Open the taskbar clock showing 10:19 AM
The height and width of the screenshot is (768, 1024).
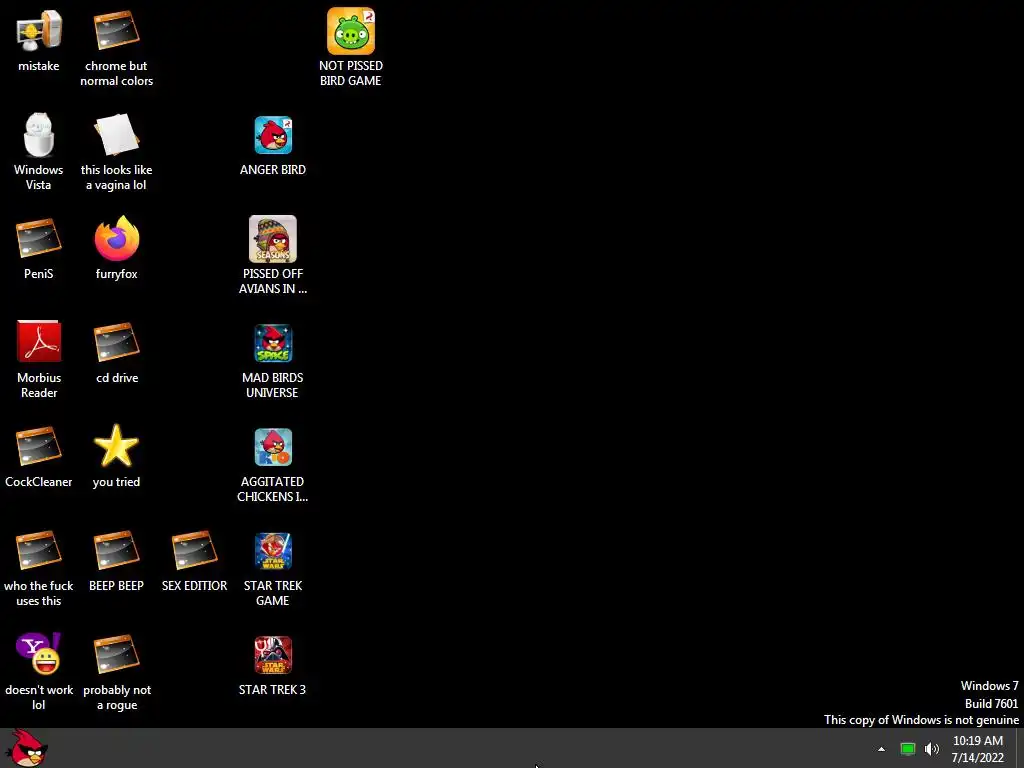point(978,749)
